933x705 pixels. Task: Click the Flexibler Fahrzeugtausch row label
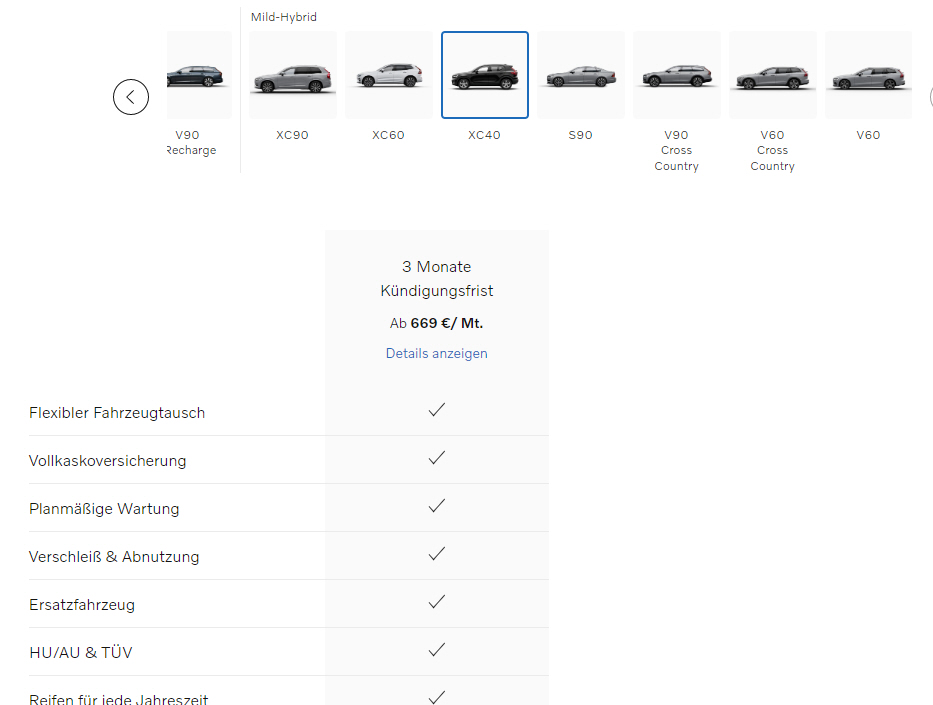(x=117, y=413)
